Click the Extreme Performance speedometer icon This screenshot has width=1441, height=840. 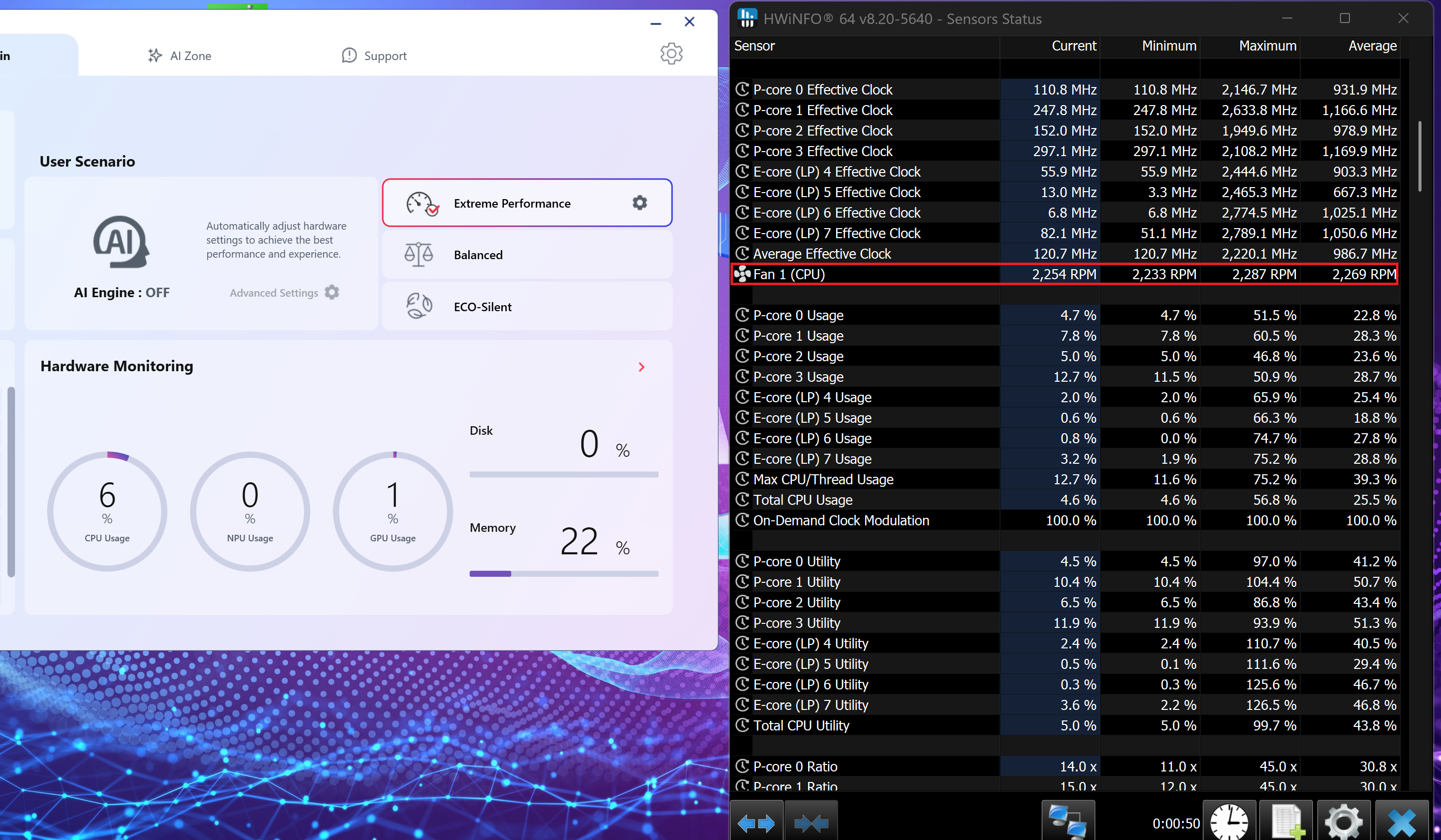[x=422, y=204]
